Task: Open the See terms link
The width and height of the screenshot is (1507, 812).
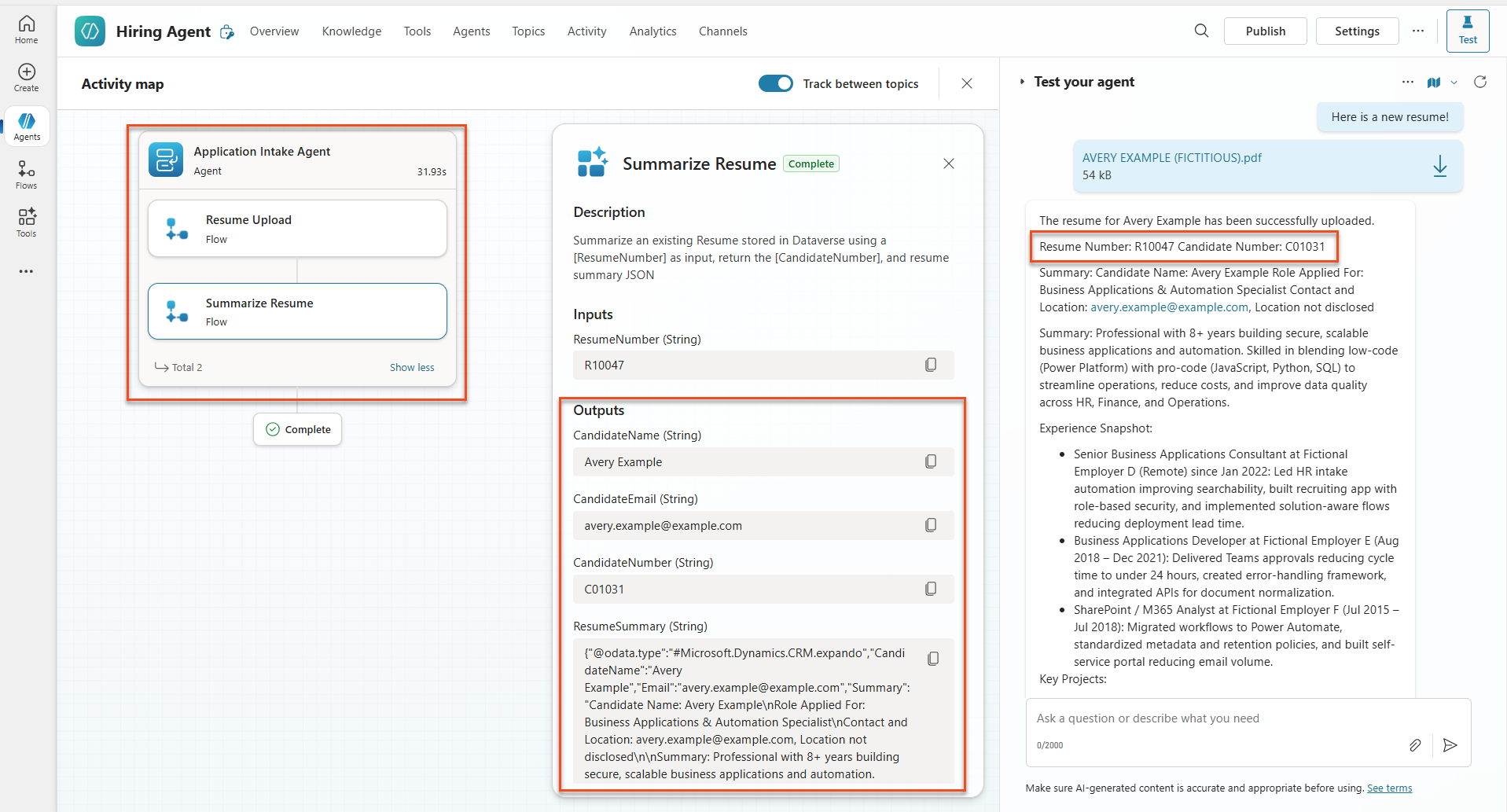Action: [1389, 788]
